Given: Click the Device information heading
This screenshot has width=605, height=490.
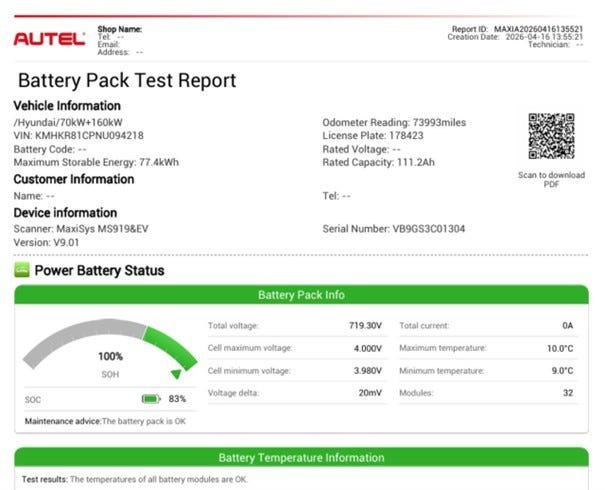Looking at the screenshot, I should [65, 213].
